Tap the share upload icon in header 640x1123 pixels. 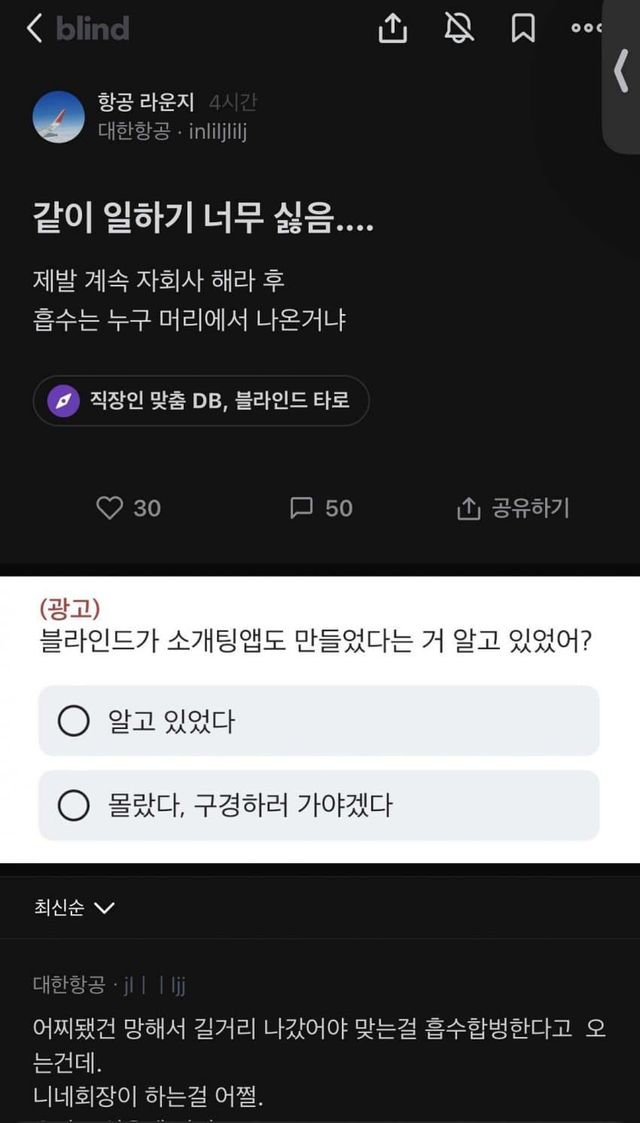coord(393,29)
